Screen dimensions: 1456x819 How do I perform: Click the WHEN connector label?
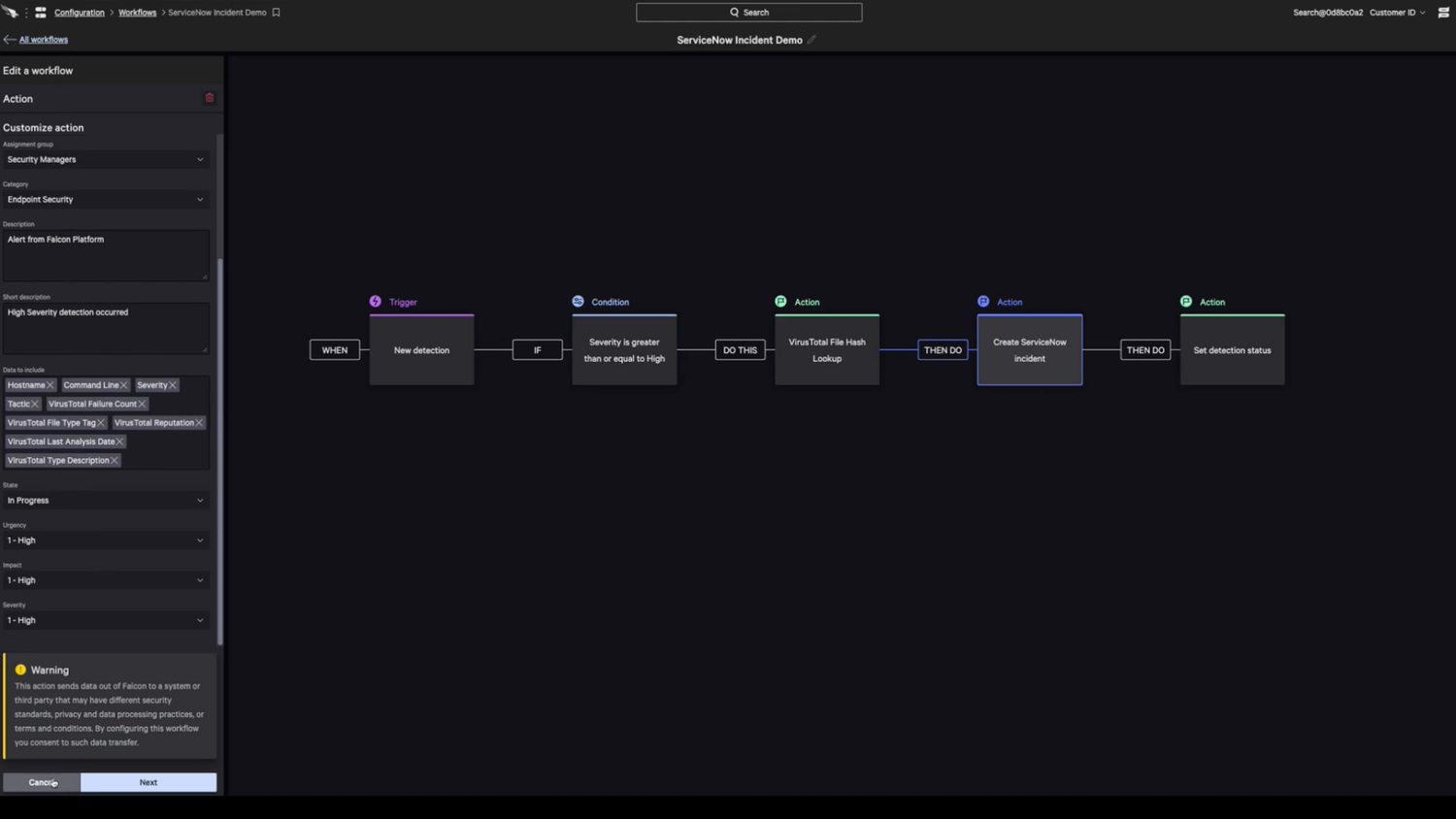335,350
